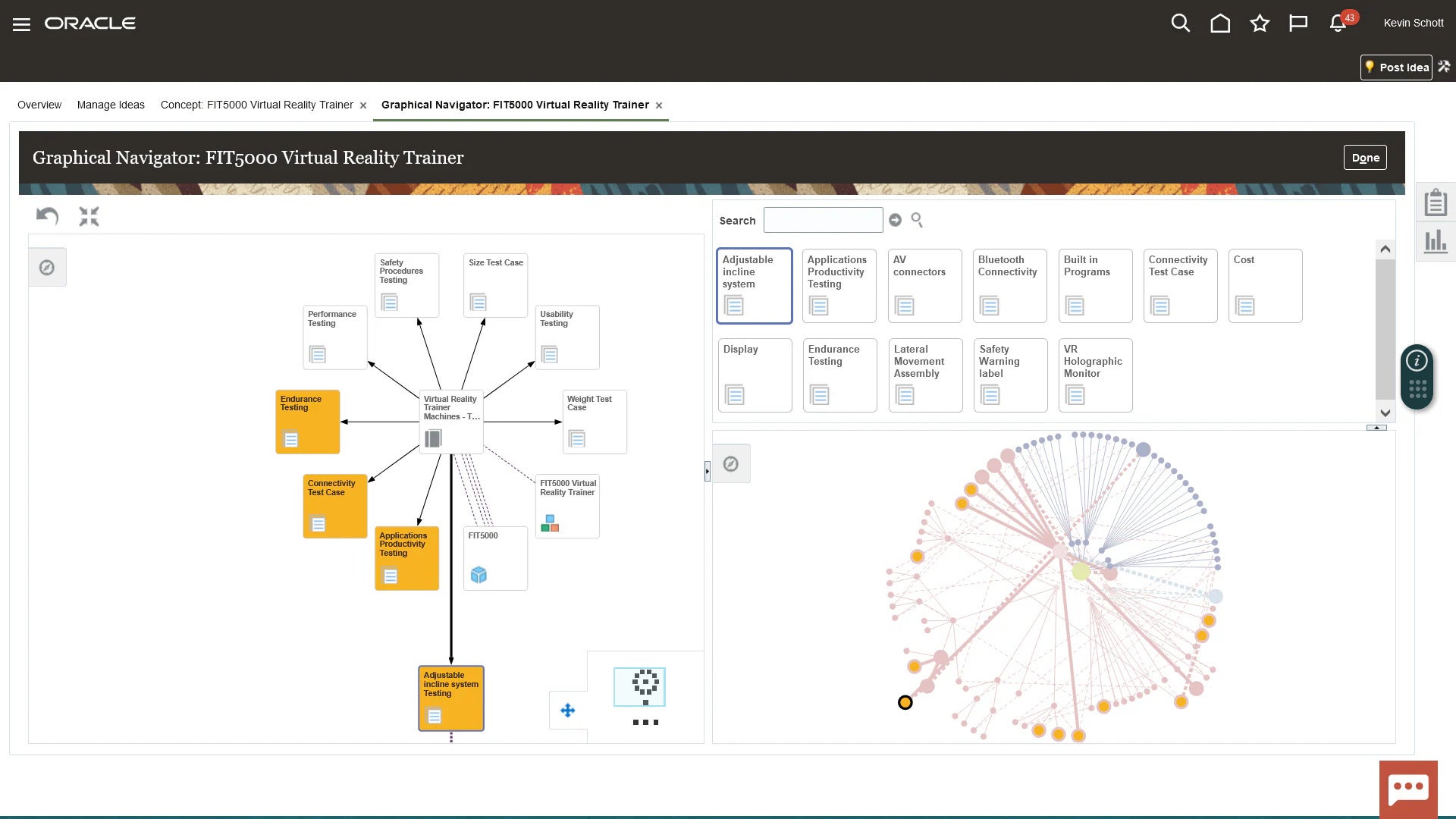Open the home icon in header

click(x=1220, y=24)
